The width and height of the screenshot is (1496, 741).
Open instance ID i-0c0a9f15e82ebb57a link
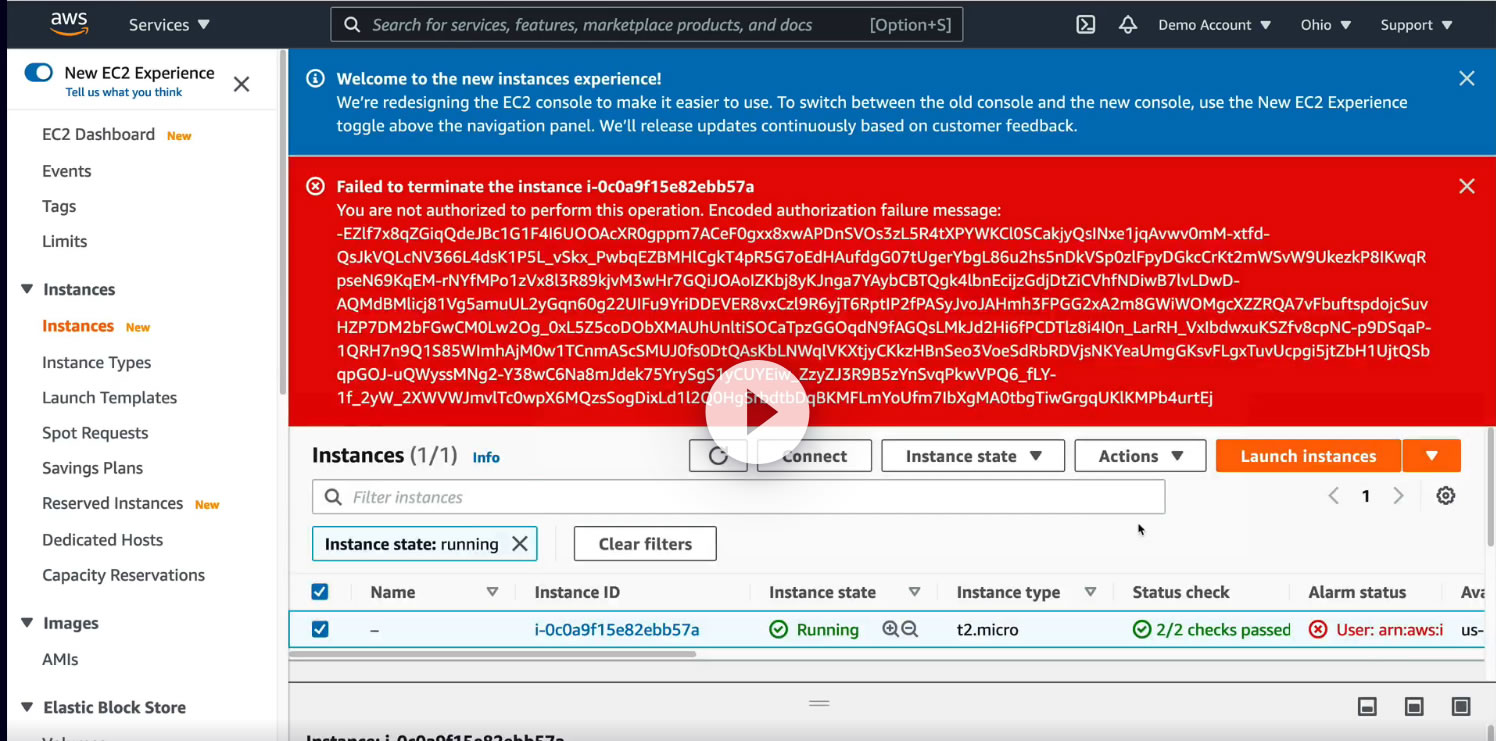pos(617,630)
